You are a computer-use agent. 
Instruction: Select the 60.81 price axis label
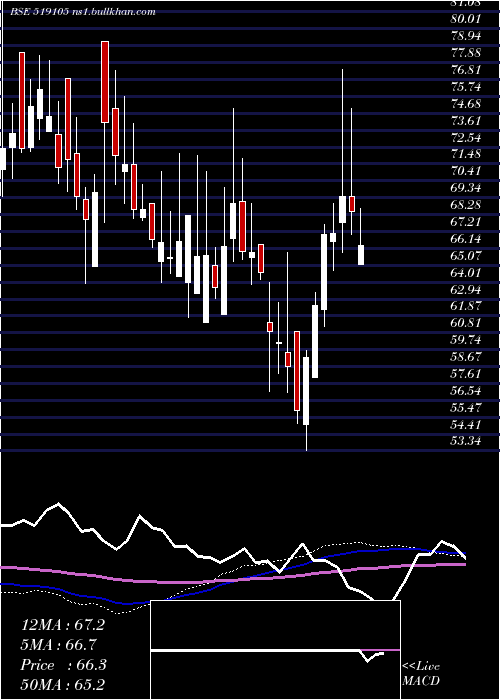point(465,323)
